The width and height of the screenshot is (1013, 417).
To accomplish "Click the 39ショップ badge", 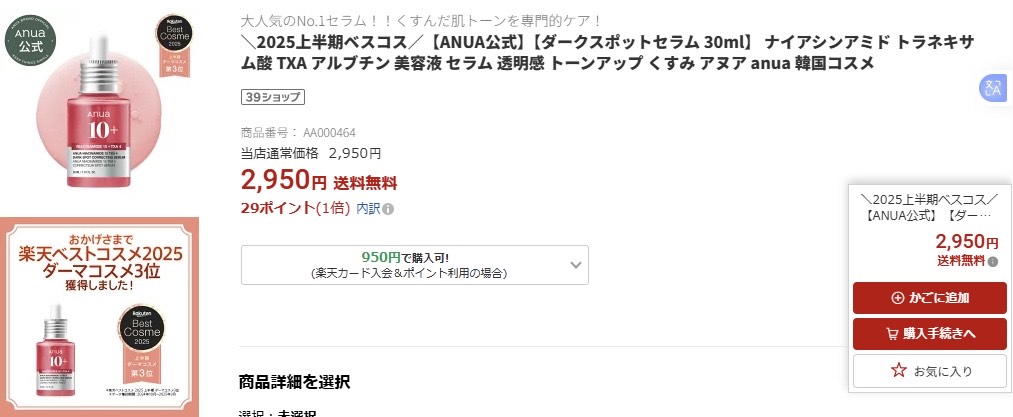I will [x=273, y=97].
